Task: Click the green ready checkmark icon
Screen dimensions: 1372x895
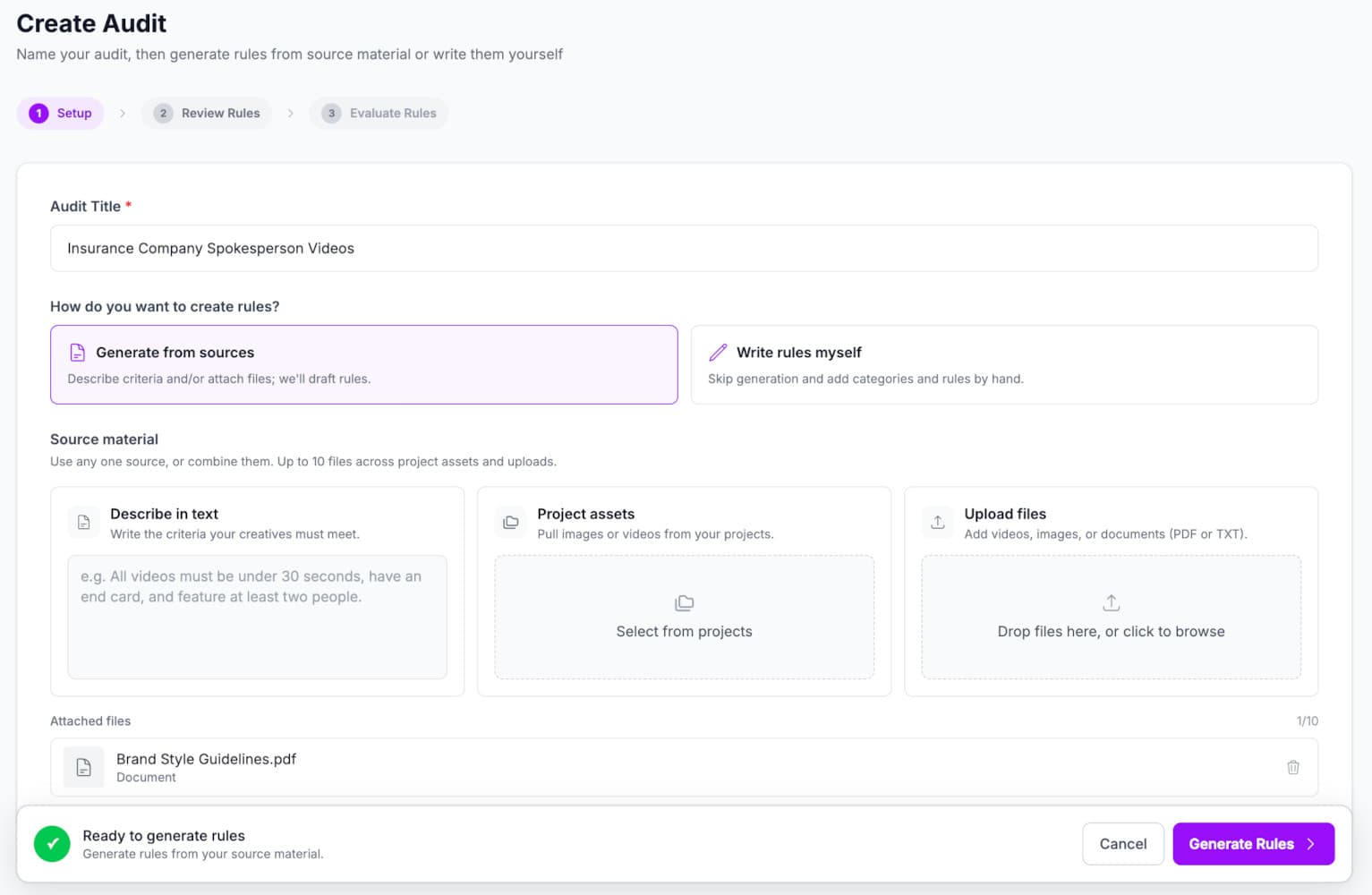Action: pos(52,843)
